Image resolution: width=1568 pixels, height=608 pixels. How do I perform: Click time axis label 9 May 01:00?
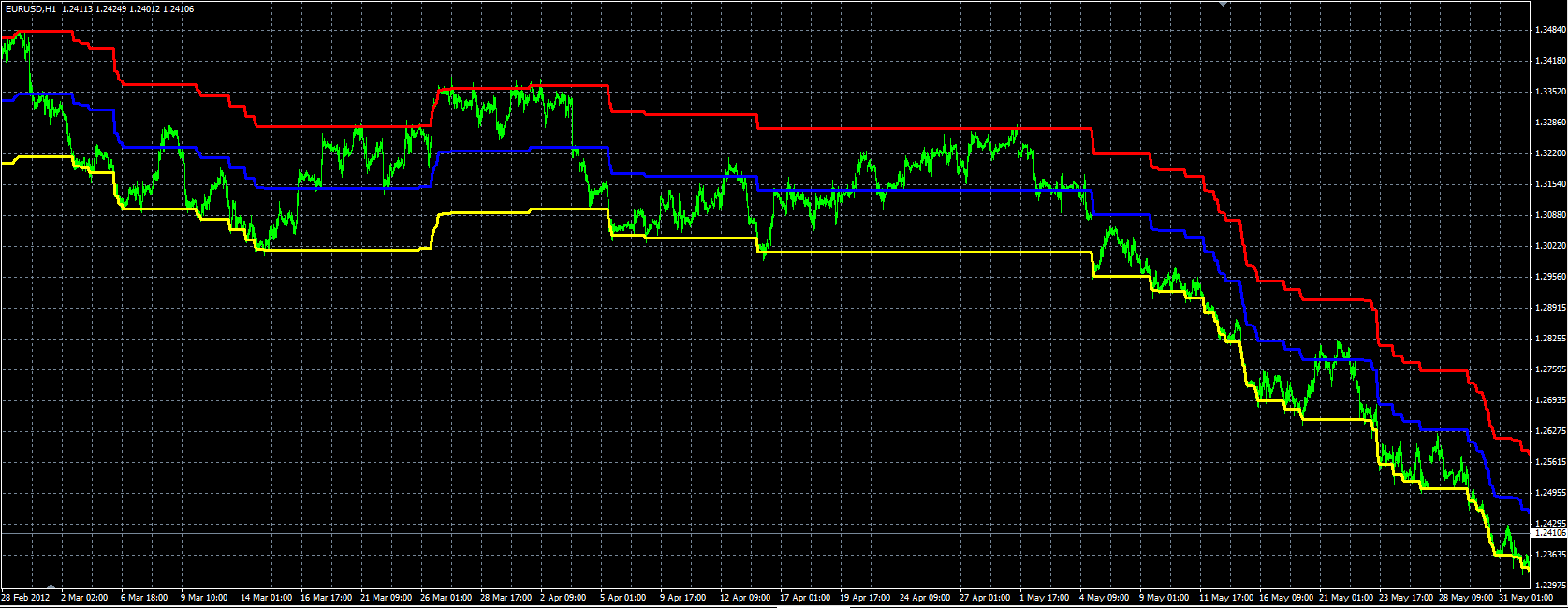pyautogui.click(x=1165, y=598)
